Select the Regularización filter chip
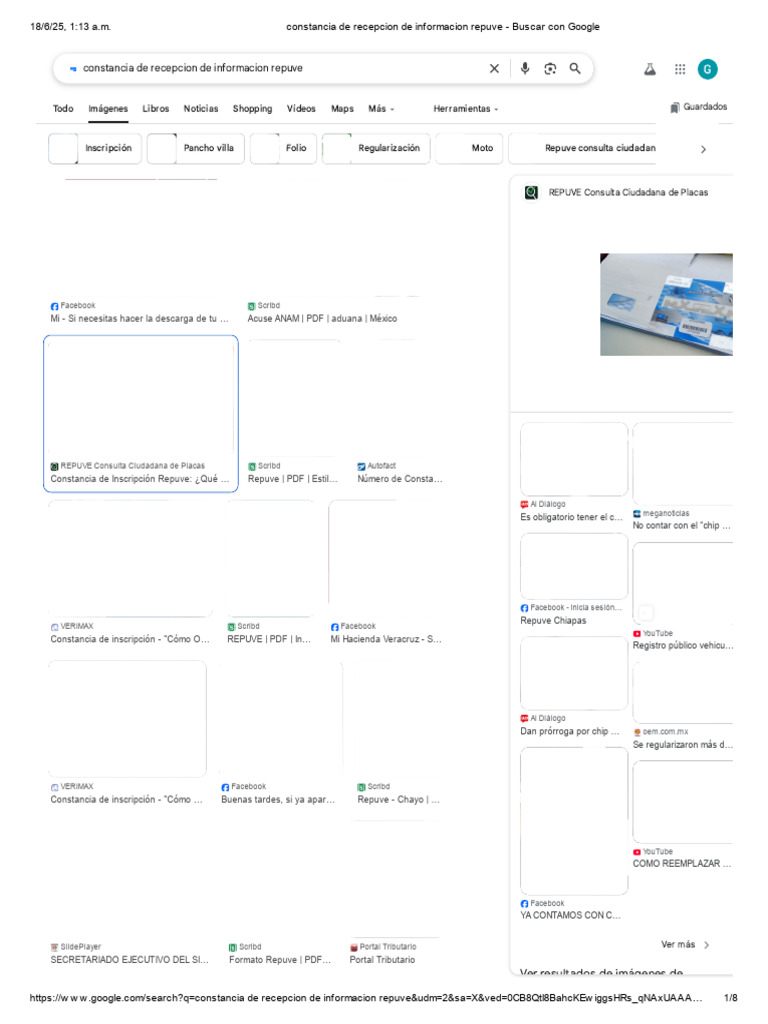Screen dimensions: 768x1024 point(376,148)
